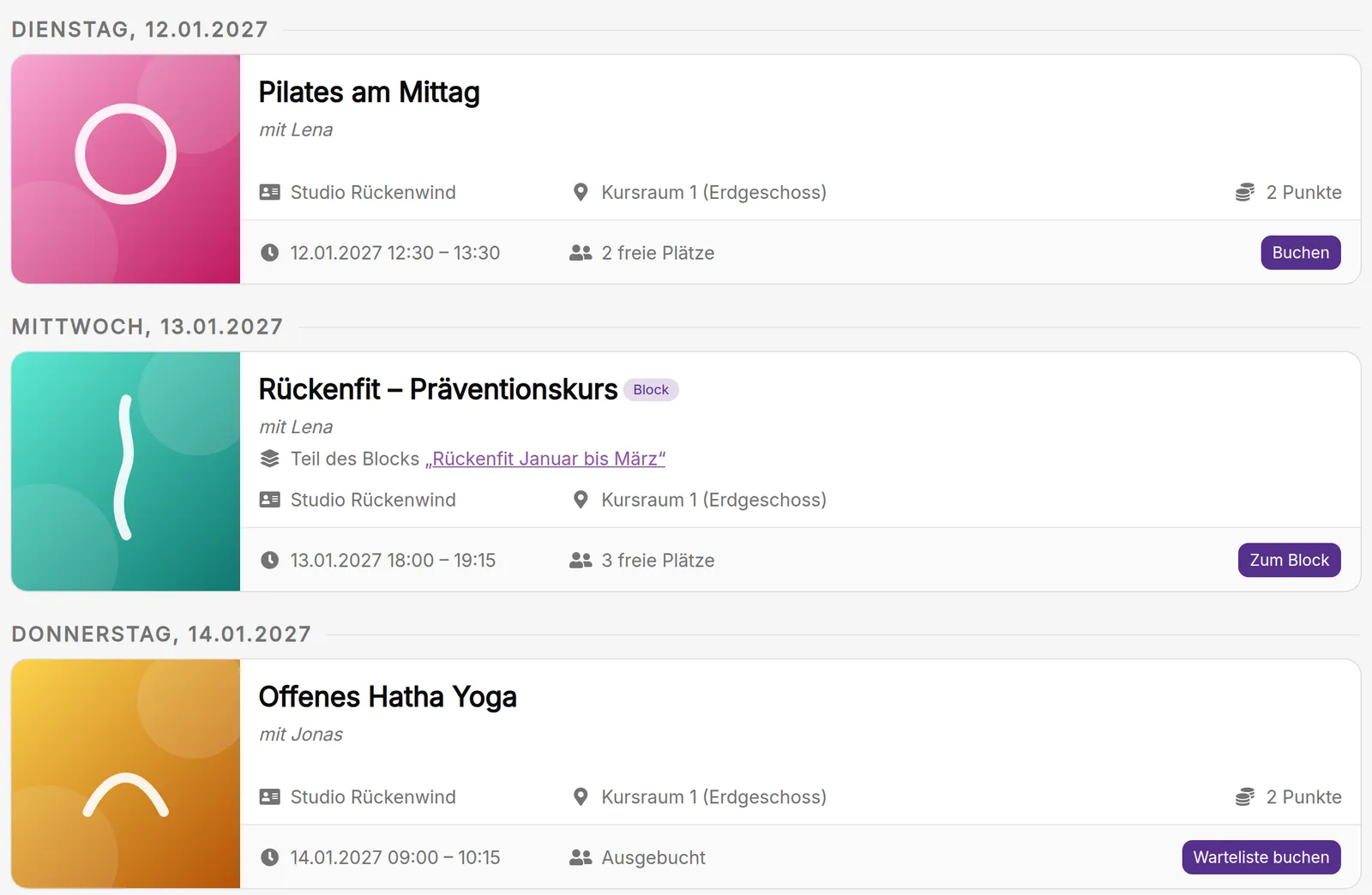The width and height of the screenshot is (1372, 895).
Task: Click the 3 freie Plätze text
Action: pyautogui.click(x=658, y=560)
